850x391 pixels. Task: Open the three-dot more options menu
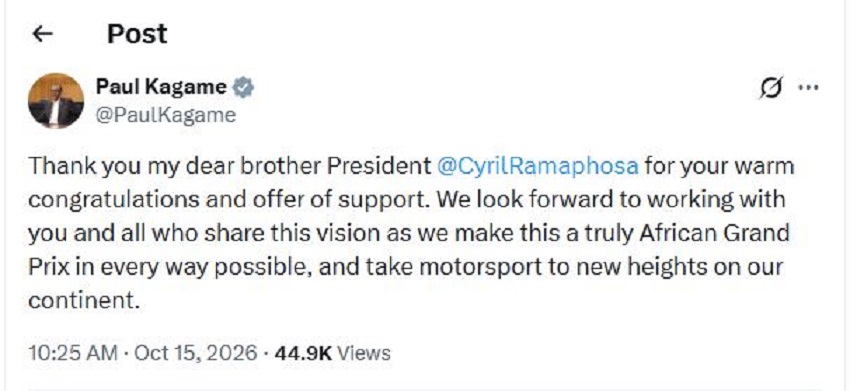point(809,87)
